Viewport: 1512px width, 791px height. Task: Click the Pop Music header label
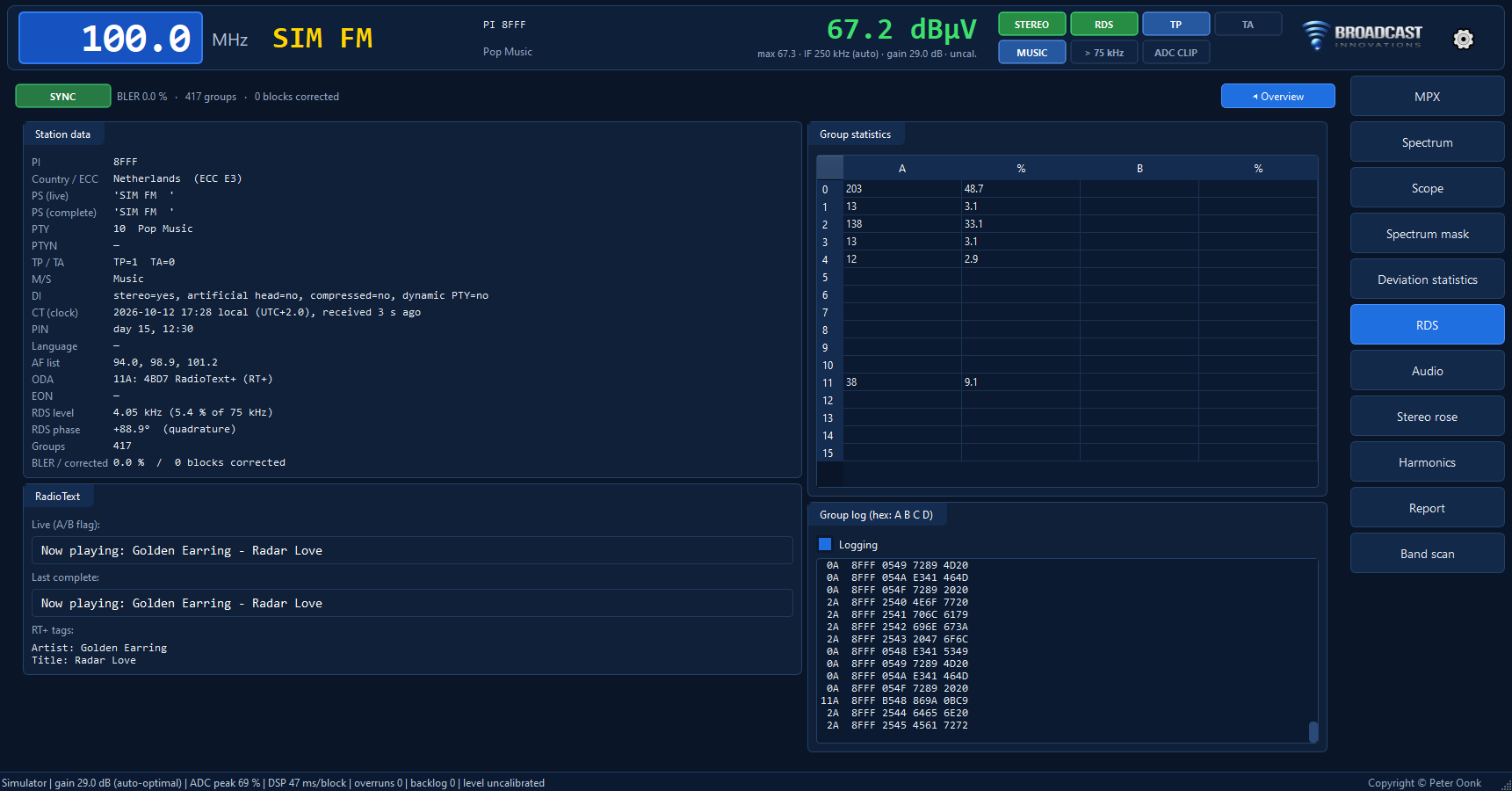507,52
